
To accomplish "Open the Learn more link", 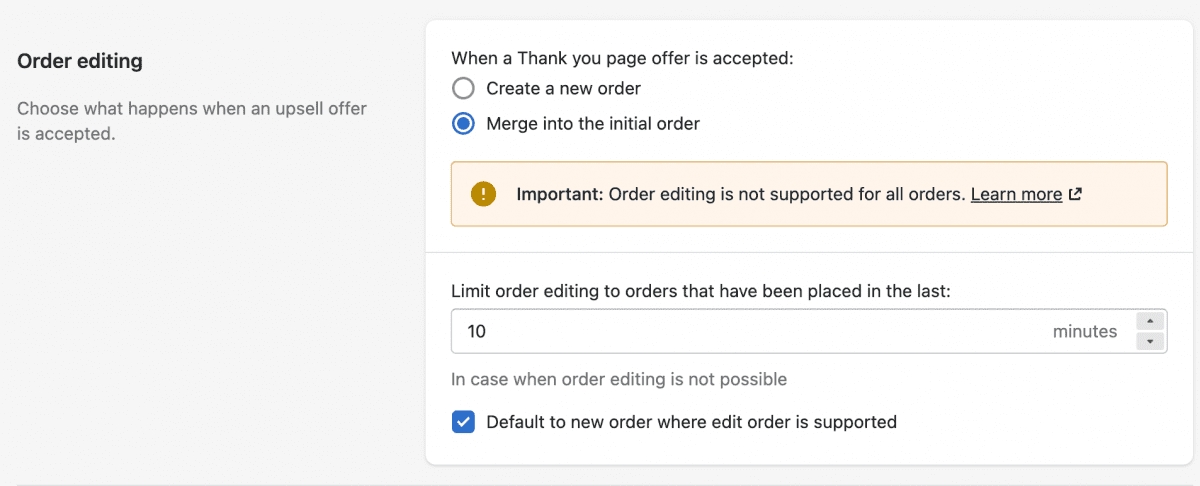I will pyautogui.click(x=1016, y=194).
